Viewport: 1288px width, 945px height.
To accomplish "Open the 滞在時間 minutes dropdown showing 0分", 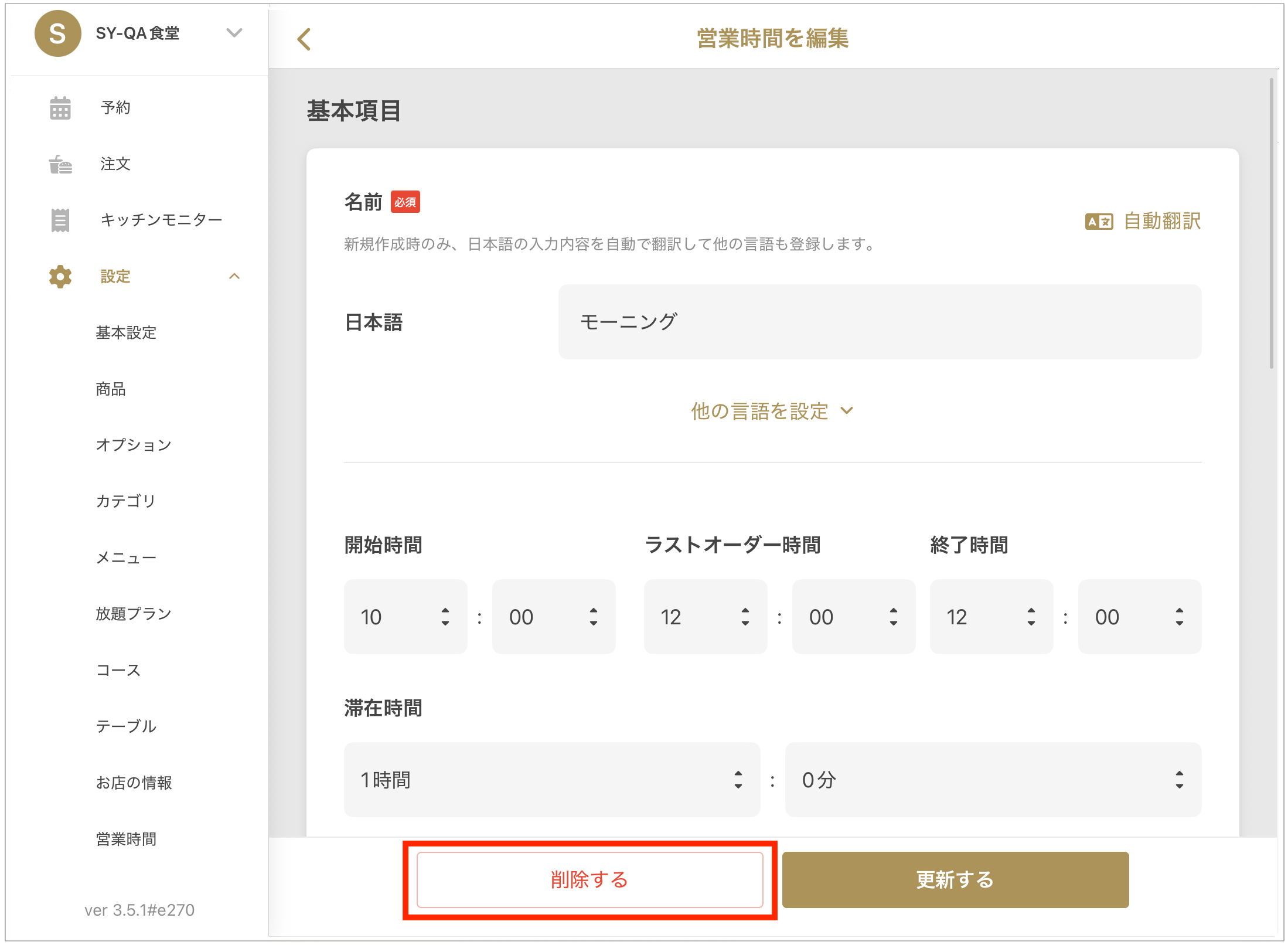I will point(993,780).
